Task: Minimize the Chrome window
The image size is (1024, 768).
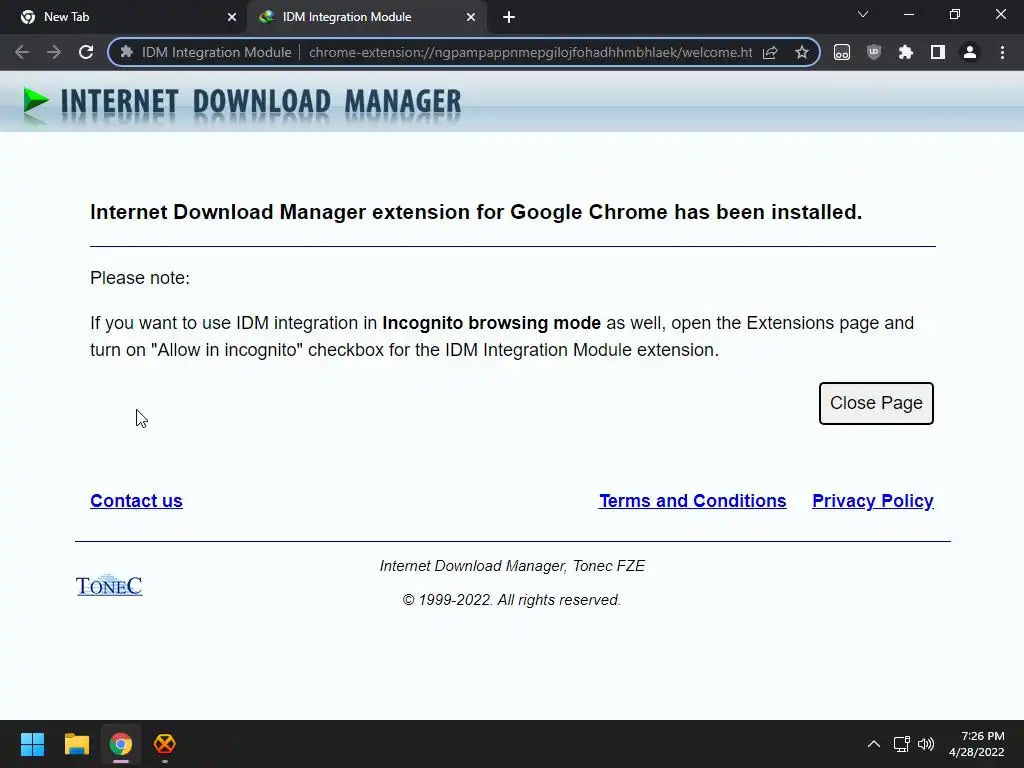Action: pyautogui.click(x=908, y=14)
